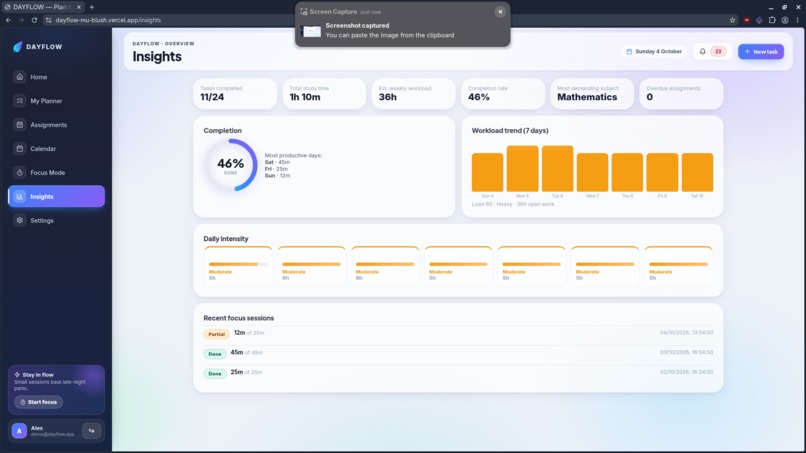Click the Est. weekly workload 36h card
Viewport: 806px width, 453px height.
click(x=413, y=94)
